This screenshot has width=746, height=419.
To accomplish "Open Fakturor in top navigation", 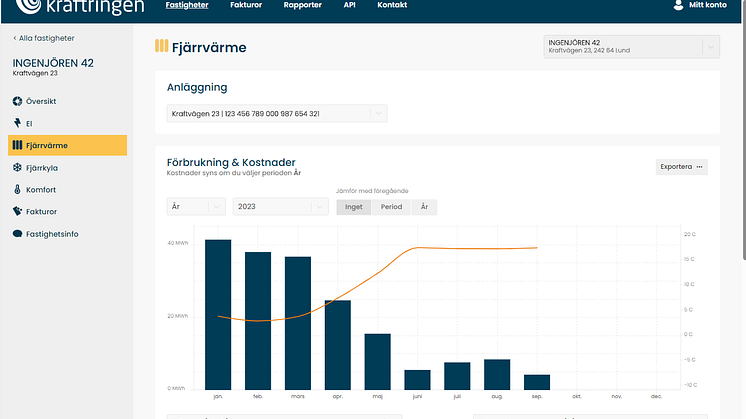I will tap(246, 5).
